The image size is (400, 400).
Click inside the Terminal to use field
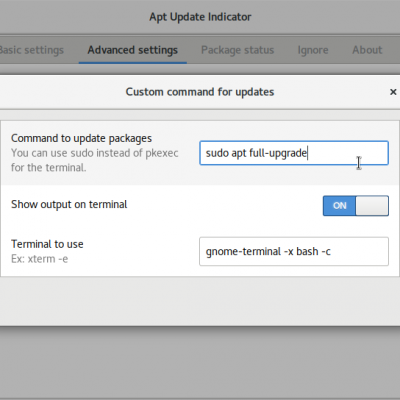[294, 251]
